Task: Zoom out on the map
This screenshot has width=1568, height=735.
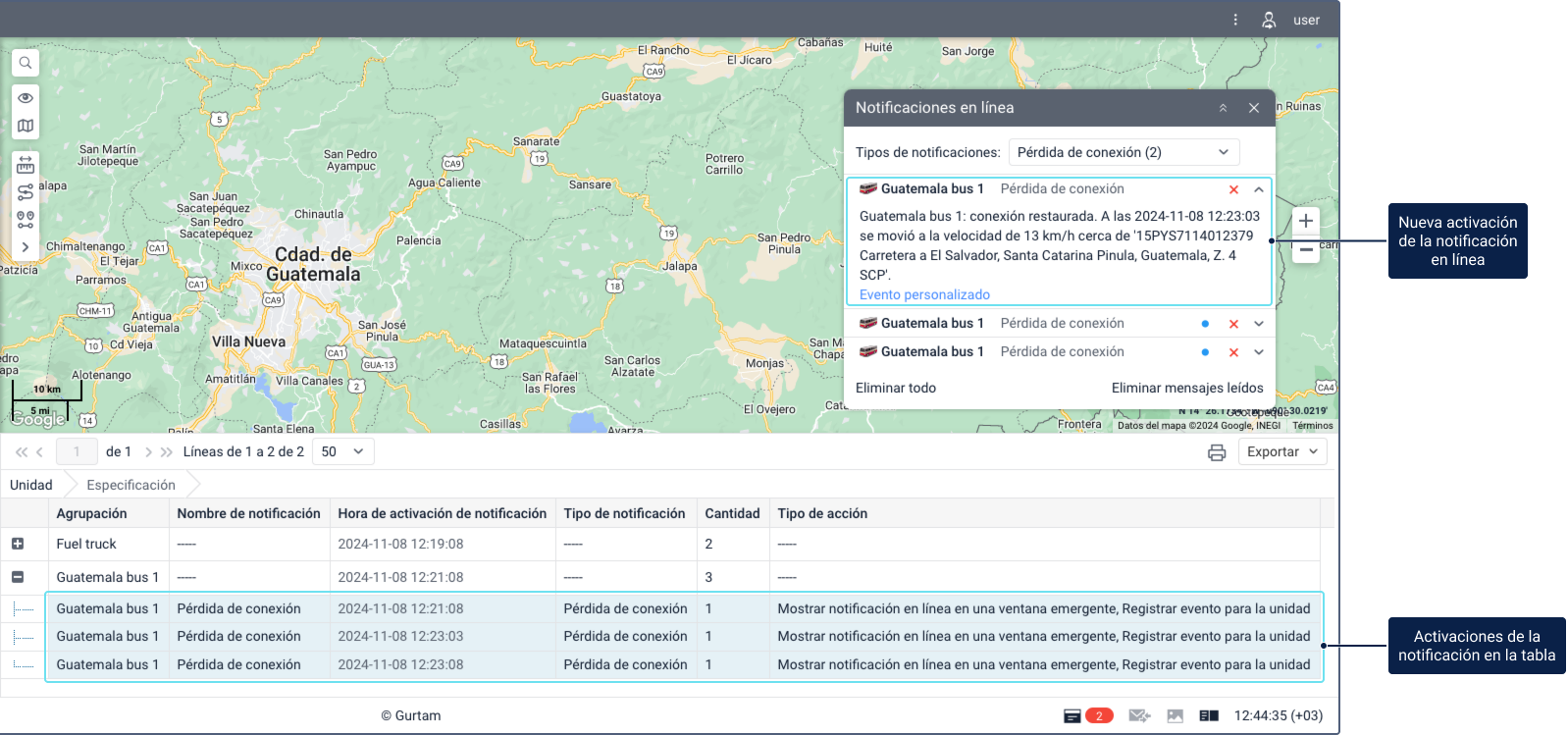Action: (1306, 250)
